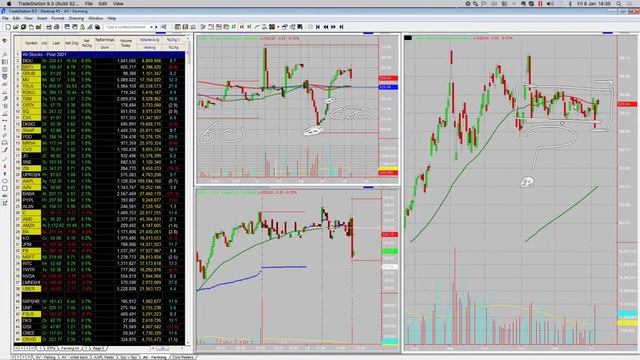Select the CRWD symbol row
This screenshot has width=640, height=360.
pos(100,339)
